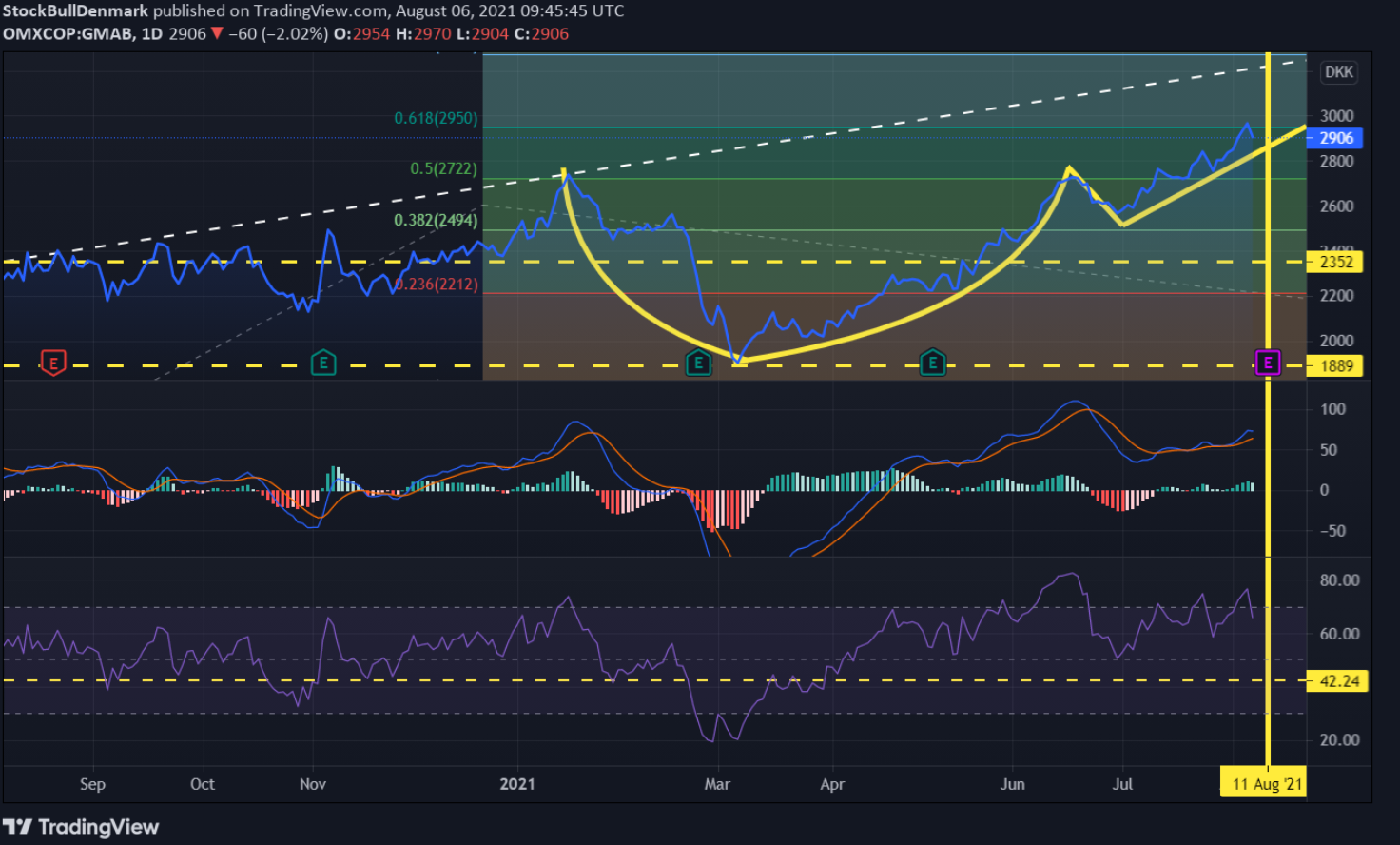Click the Jun label on time axis
The width and height of the screenshot is (1400, 845).
click(1013, 784)
